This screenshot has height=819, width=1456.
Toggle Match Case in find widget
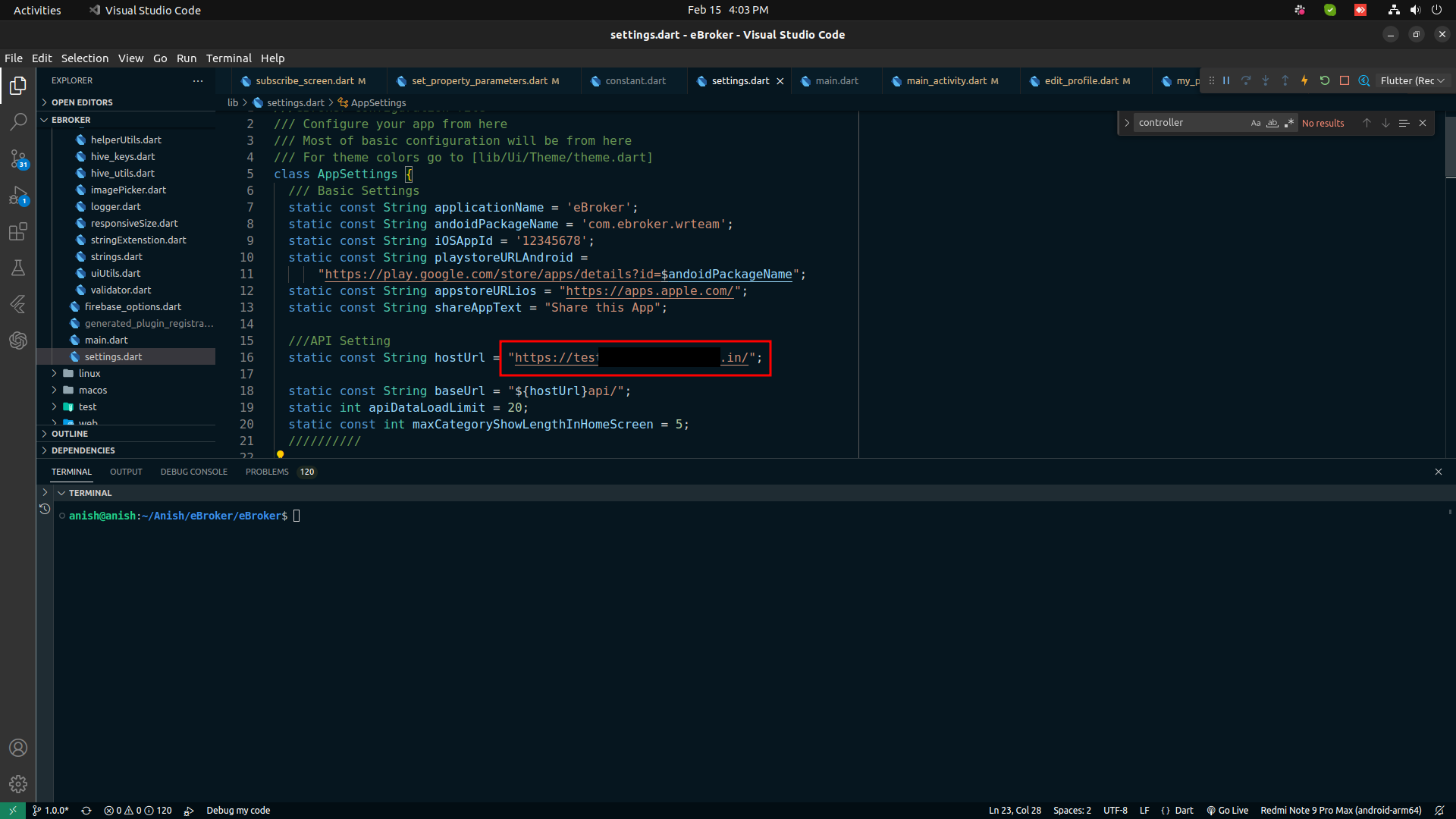click(x=1256, y=123)
